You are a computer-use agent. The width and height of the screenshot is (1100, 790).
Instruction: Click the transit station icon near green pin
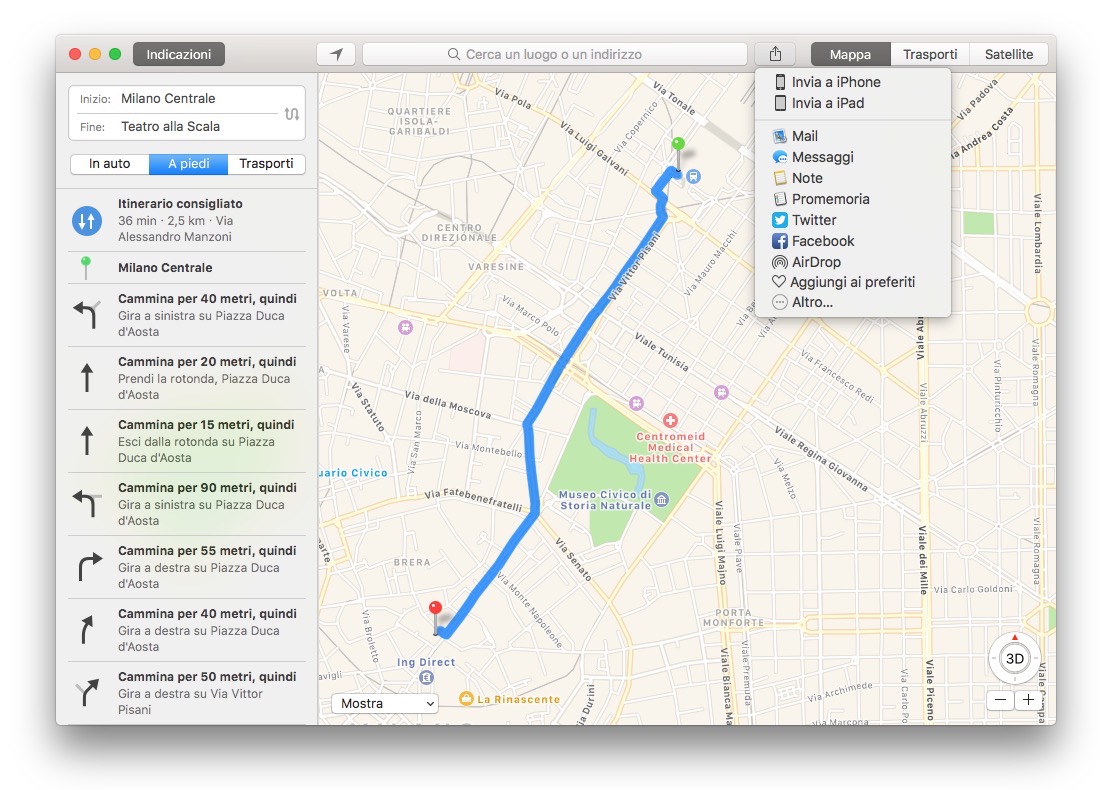(x=693, y=177)
